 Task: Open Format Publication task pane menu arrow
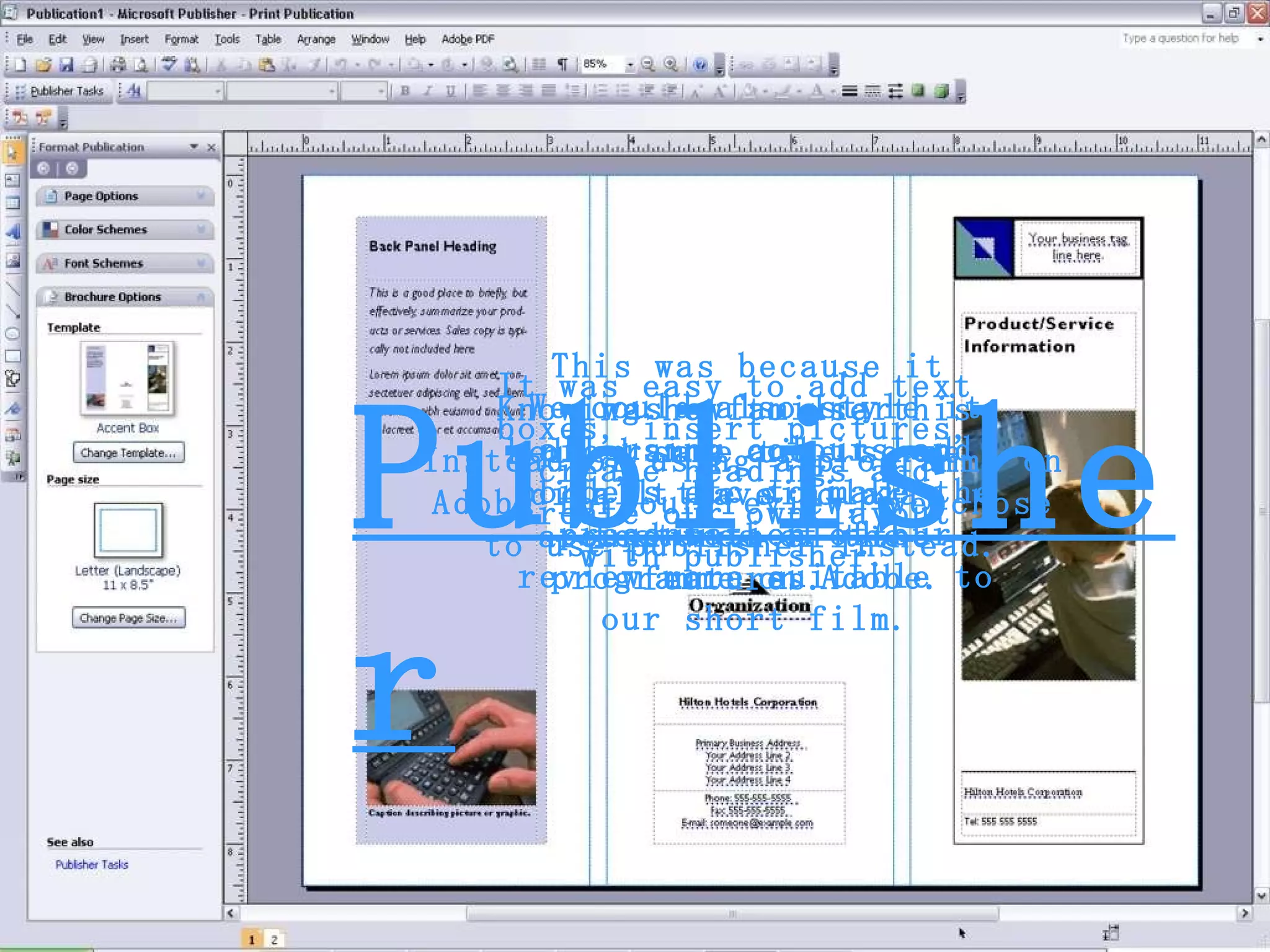pyautogui.click(x=194, y=147)
